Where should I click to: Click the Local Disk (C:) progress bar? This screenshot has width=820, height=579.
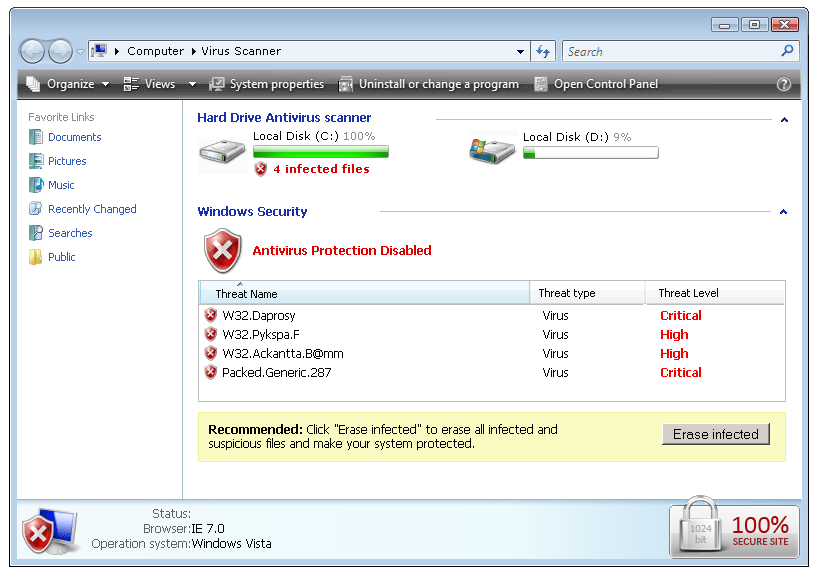[x=321, y=152]
